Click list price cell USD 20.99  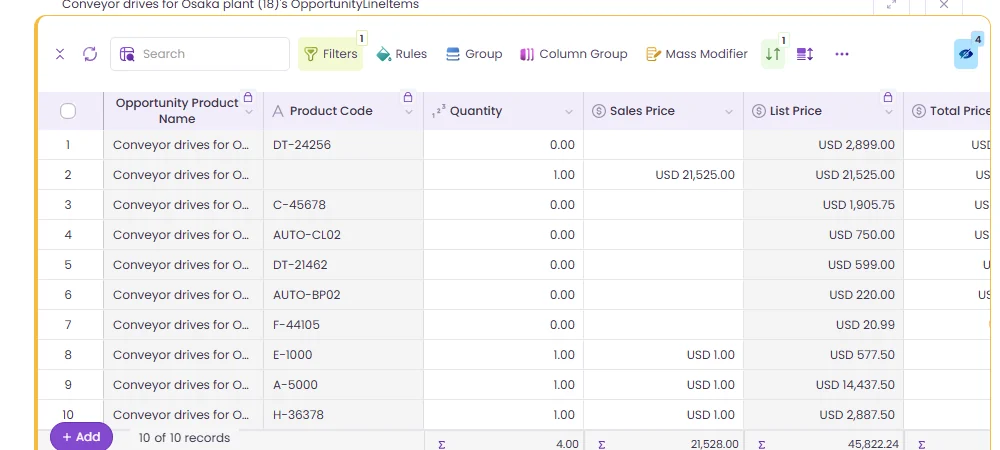coord(823,324)
